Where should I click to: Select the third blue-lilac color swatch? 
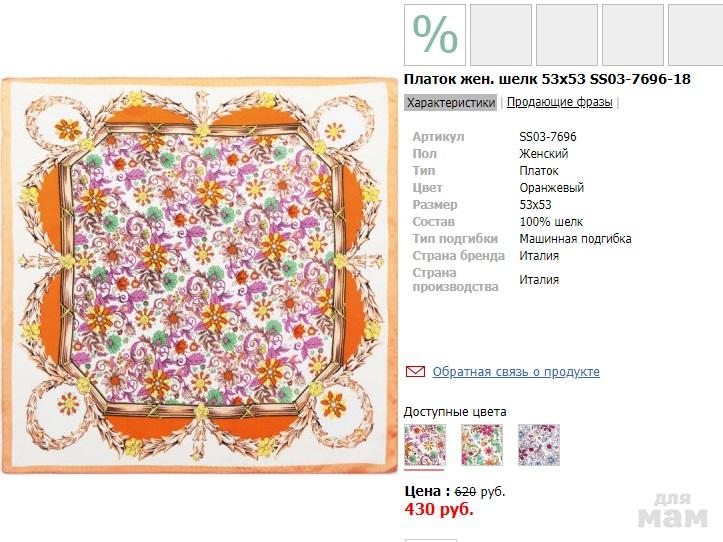point(538,445)
